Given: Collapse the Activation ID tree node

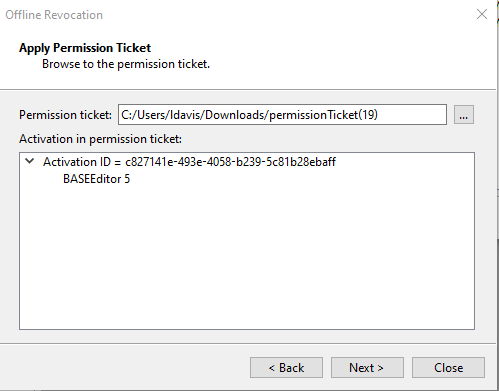Looking at the screenshot, I should click(x=30, y=162).
